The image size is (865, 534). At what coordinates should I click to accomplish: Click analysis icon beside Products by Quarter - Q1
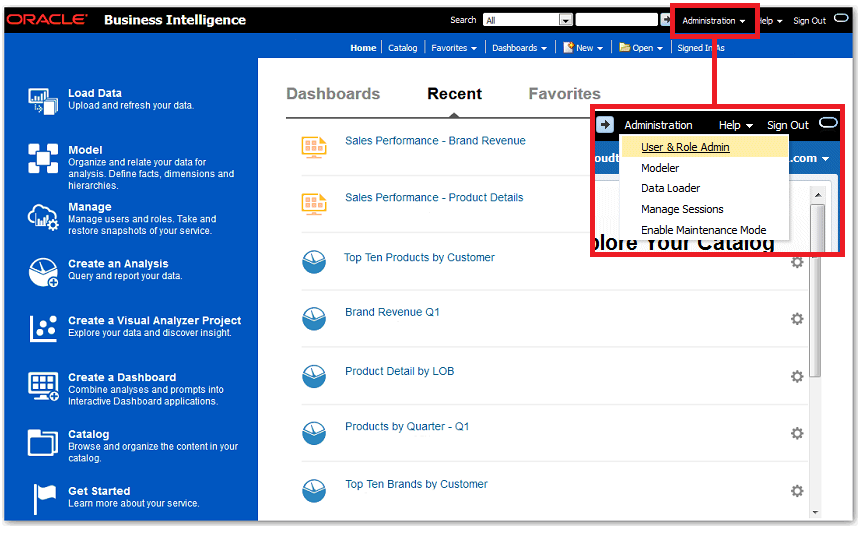tap(314, 434)
